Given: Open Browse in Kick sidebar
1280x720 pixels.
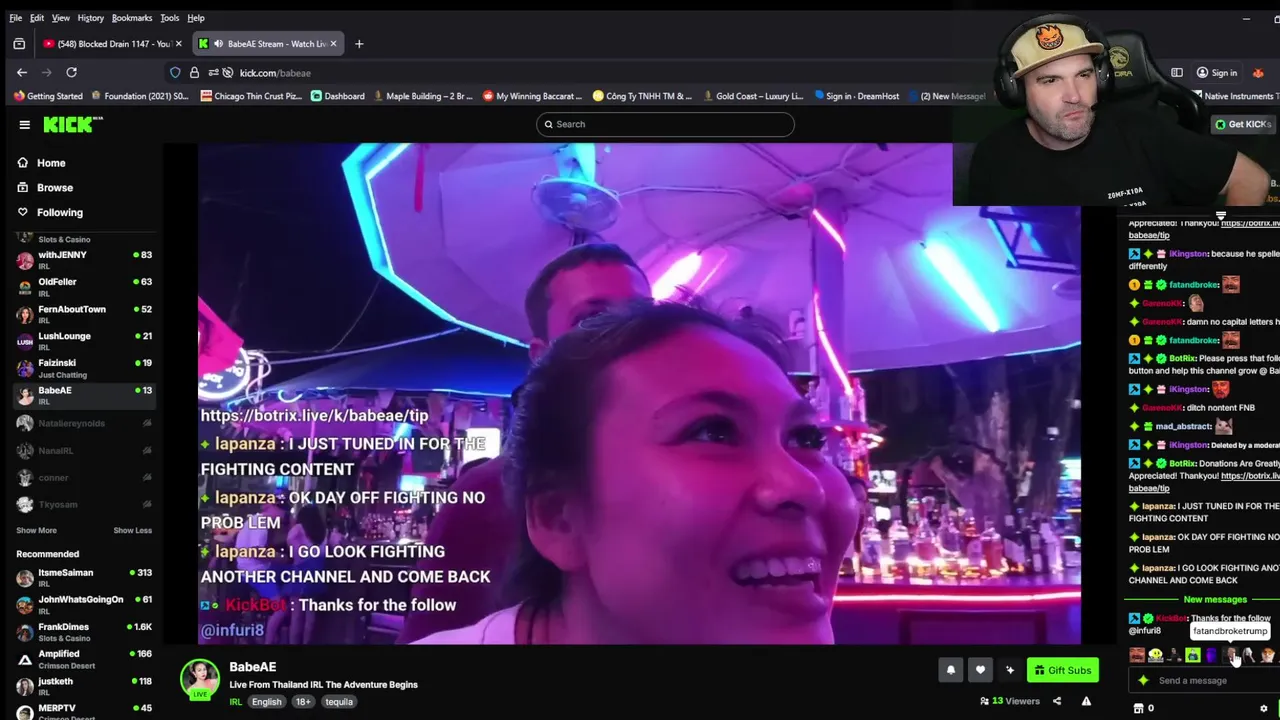Looking at the screenshot, I should (x=55, y=188).
